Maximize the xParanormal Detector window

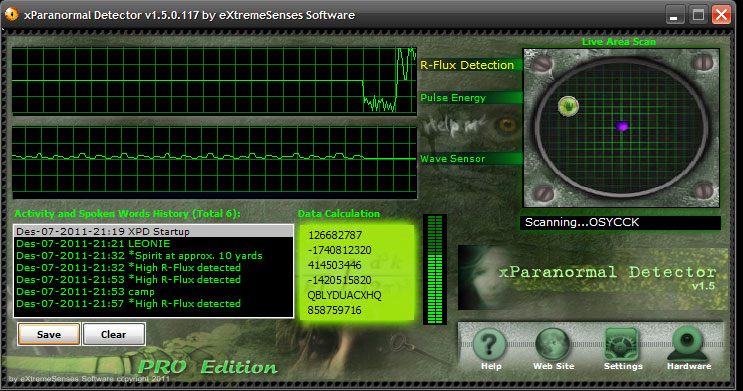click(x=698, y=15)
